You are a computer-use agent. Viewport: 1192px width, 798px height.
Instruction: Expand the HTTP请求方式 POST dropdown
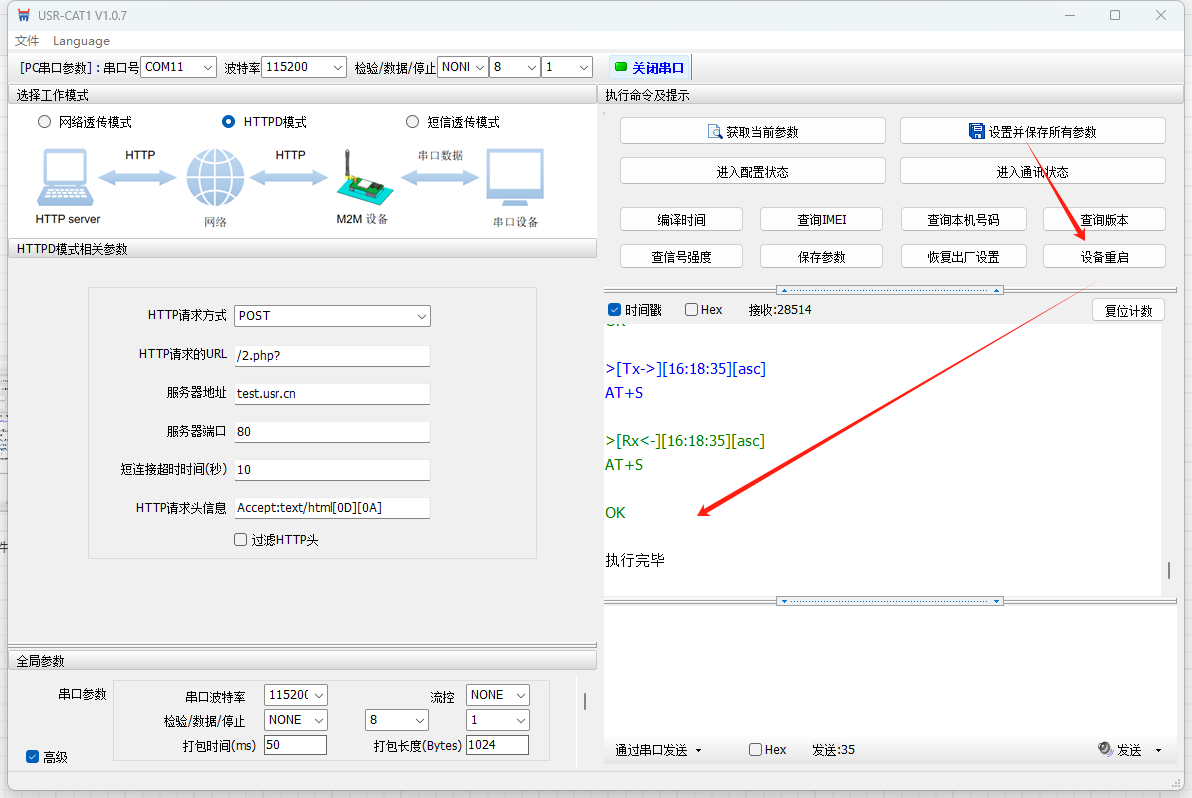332,316
